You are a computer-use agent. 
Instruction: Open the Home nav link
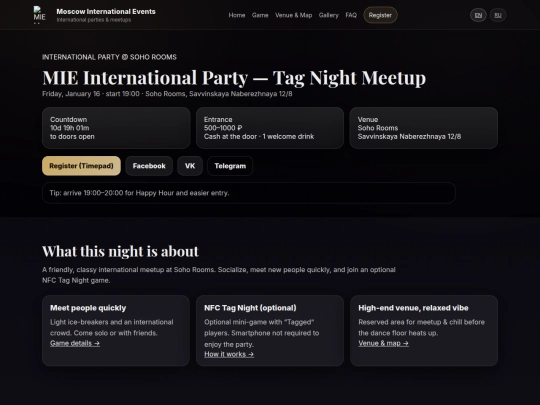tap(237, 15)
